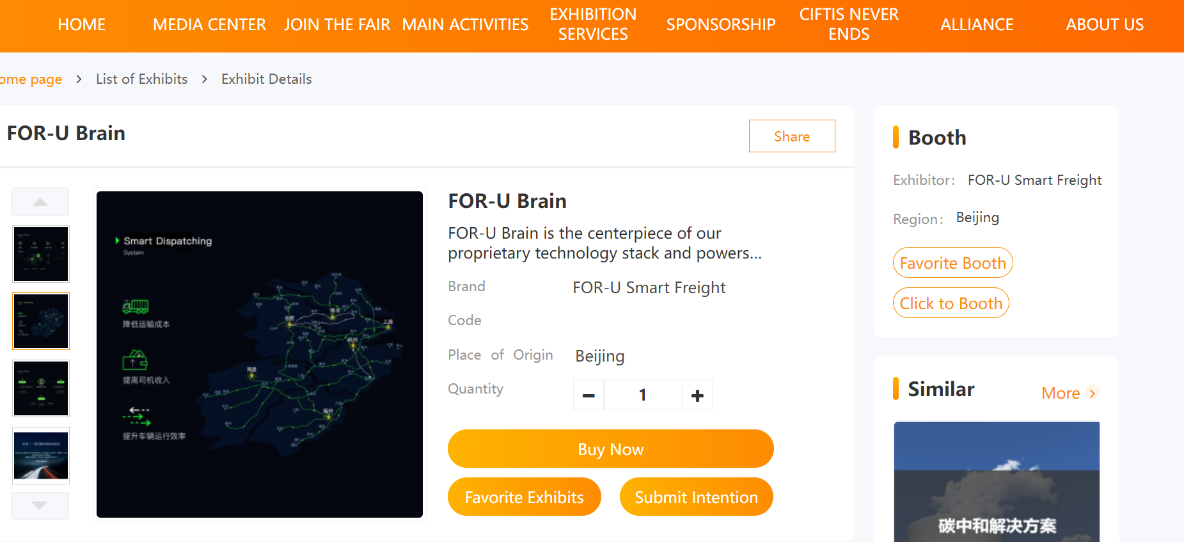This screenshot has height=542, width=1184.
Task: Click the Share button
Action: click(x=792, y=136)
